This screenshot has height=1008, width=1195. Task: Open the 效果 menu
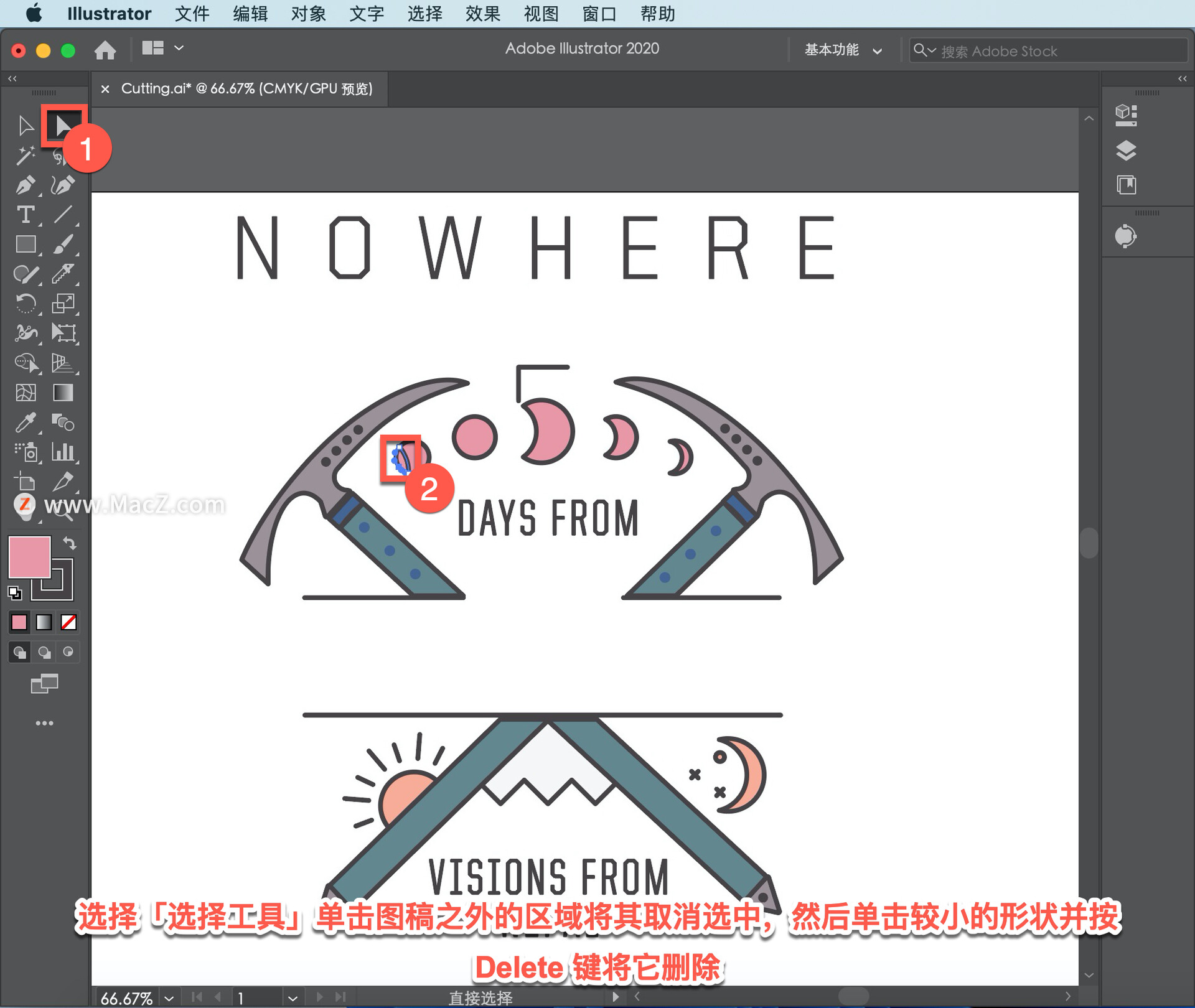(x=482, y=14)
